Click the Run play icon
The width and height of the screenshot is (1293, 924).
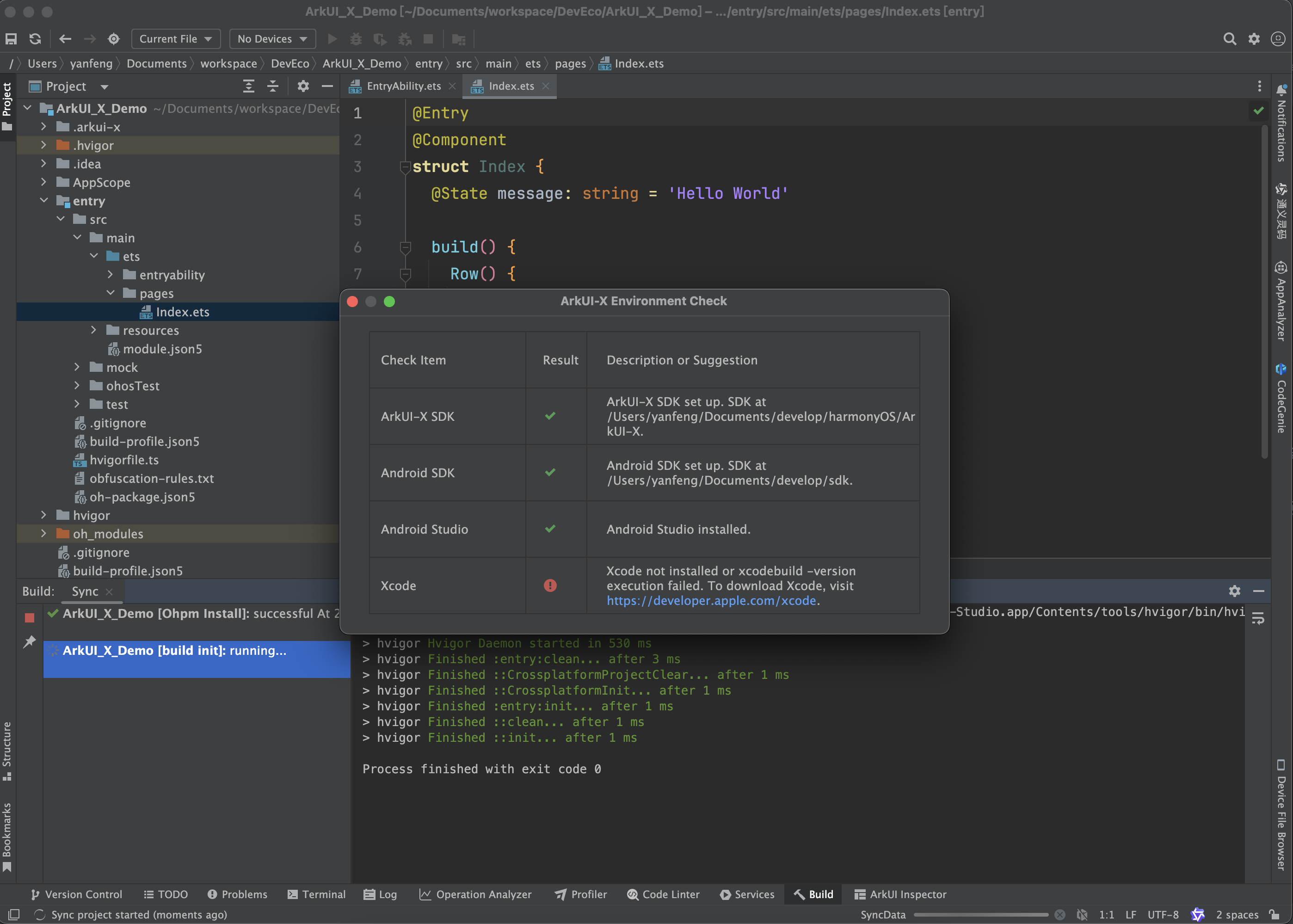[x=333, y=39]
